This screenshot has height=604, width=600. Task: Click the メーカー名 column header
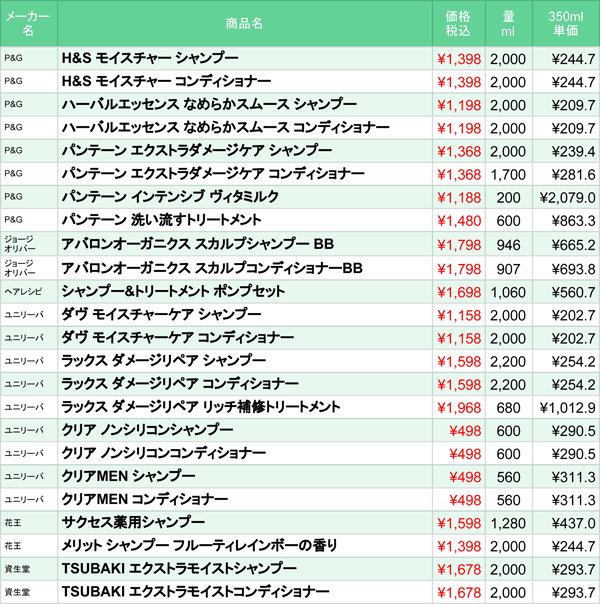point(28,23)
